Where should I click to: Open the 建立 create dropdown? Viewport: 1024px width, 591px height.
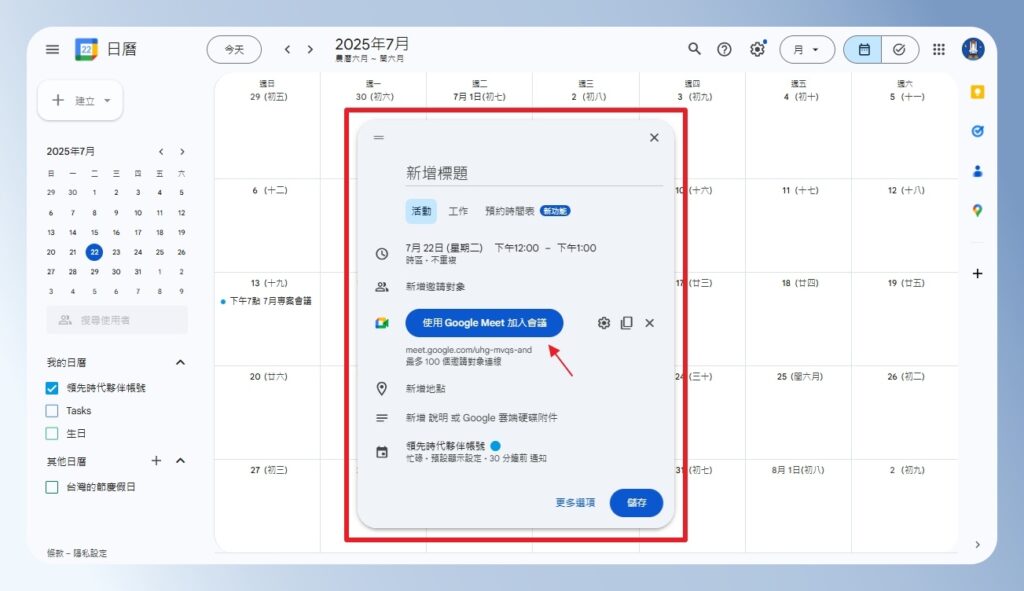click(x=80, y=101)
